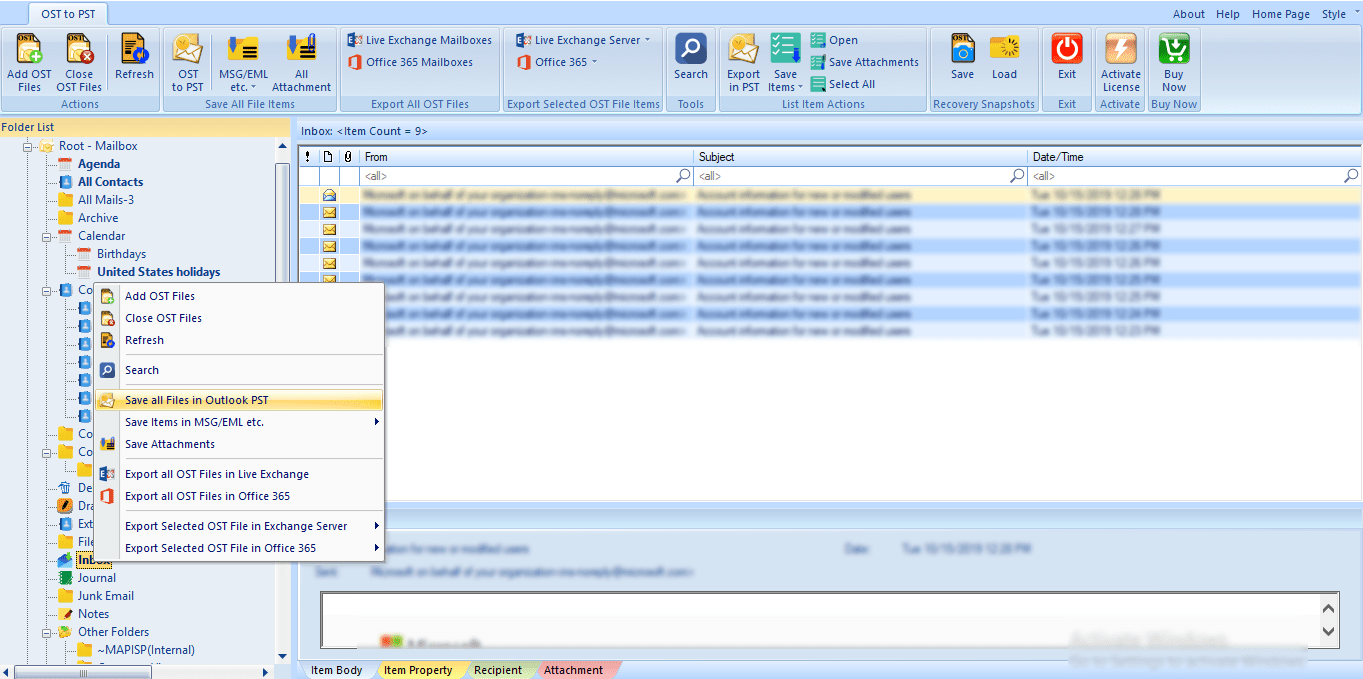
Task: Select the All Mails-3 folder
Action: point(106,200)
